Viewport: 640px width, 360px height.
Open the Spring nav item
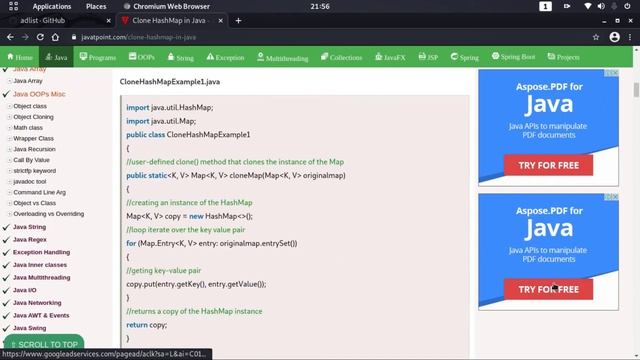click(464, 57)
